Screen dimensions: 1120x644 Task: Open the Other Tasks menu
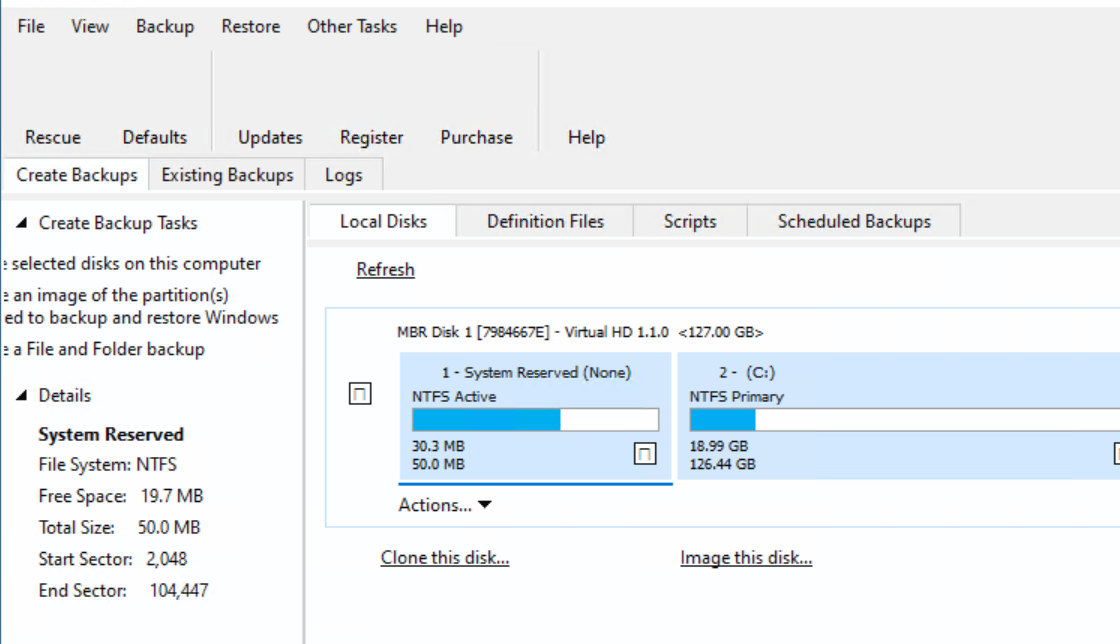pyautogui.click(x=352, y=26)
